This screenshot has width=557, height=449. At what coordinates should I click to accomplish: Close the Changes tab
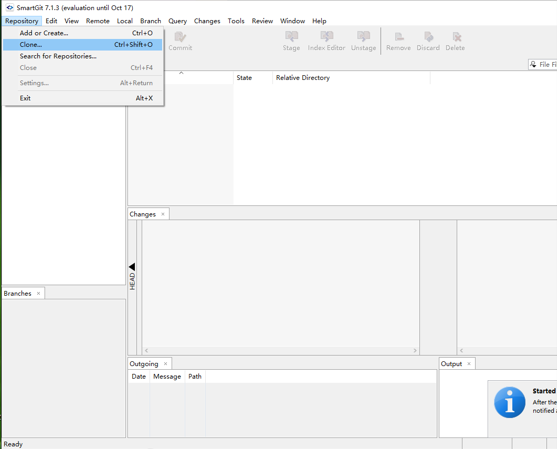coord(163,214)
